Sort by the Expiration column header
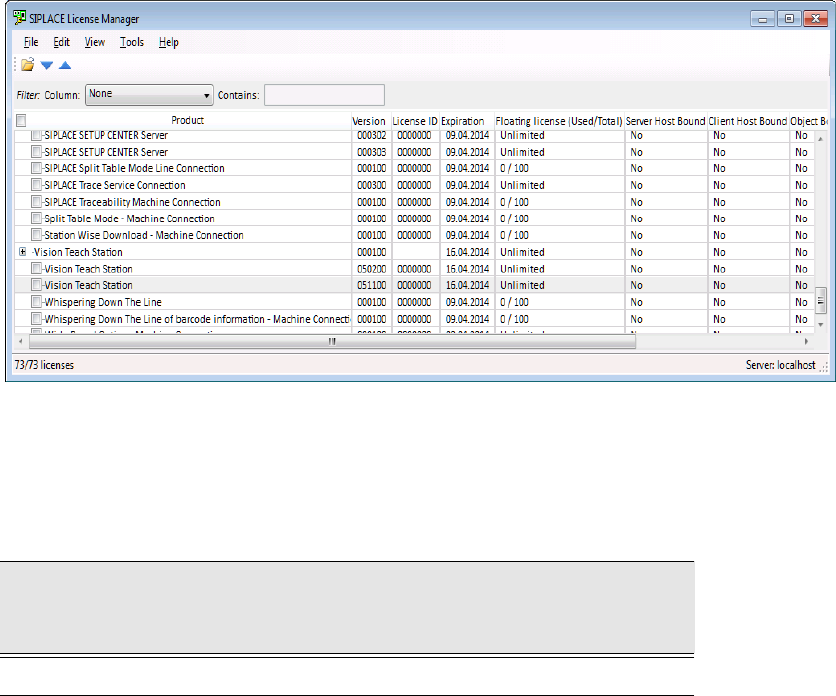 (x=464, y=121)
